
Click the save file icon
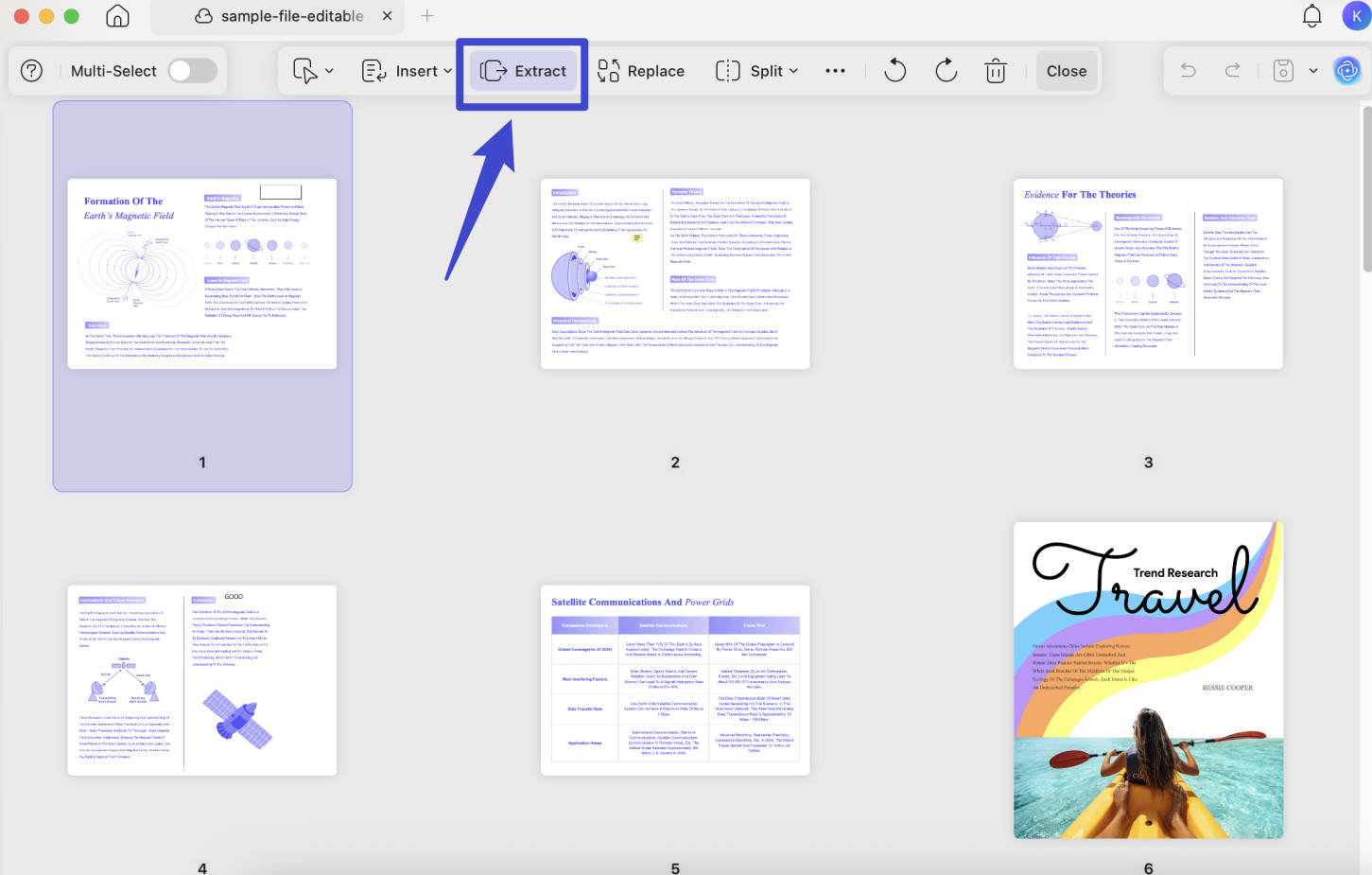click(x=1283, y=71)
